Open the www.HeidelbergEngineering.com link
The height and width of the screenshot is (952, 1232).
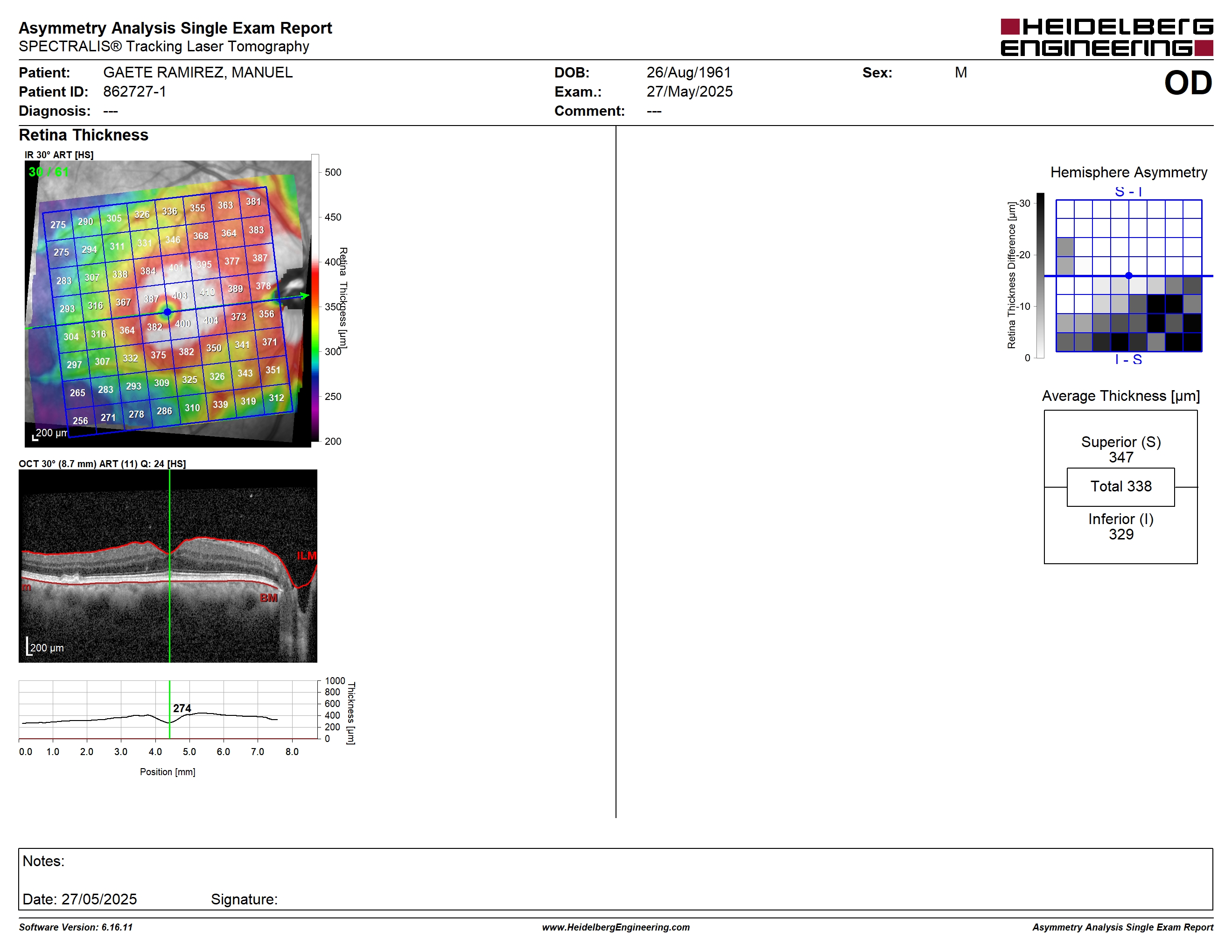tap(616, 928)
